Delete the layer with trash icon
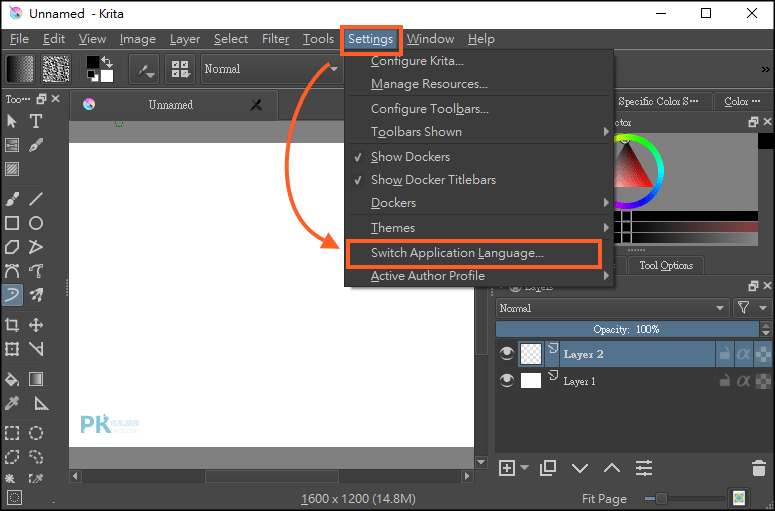775x511 pixels. coord(759,468)
